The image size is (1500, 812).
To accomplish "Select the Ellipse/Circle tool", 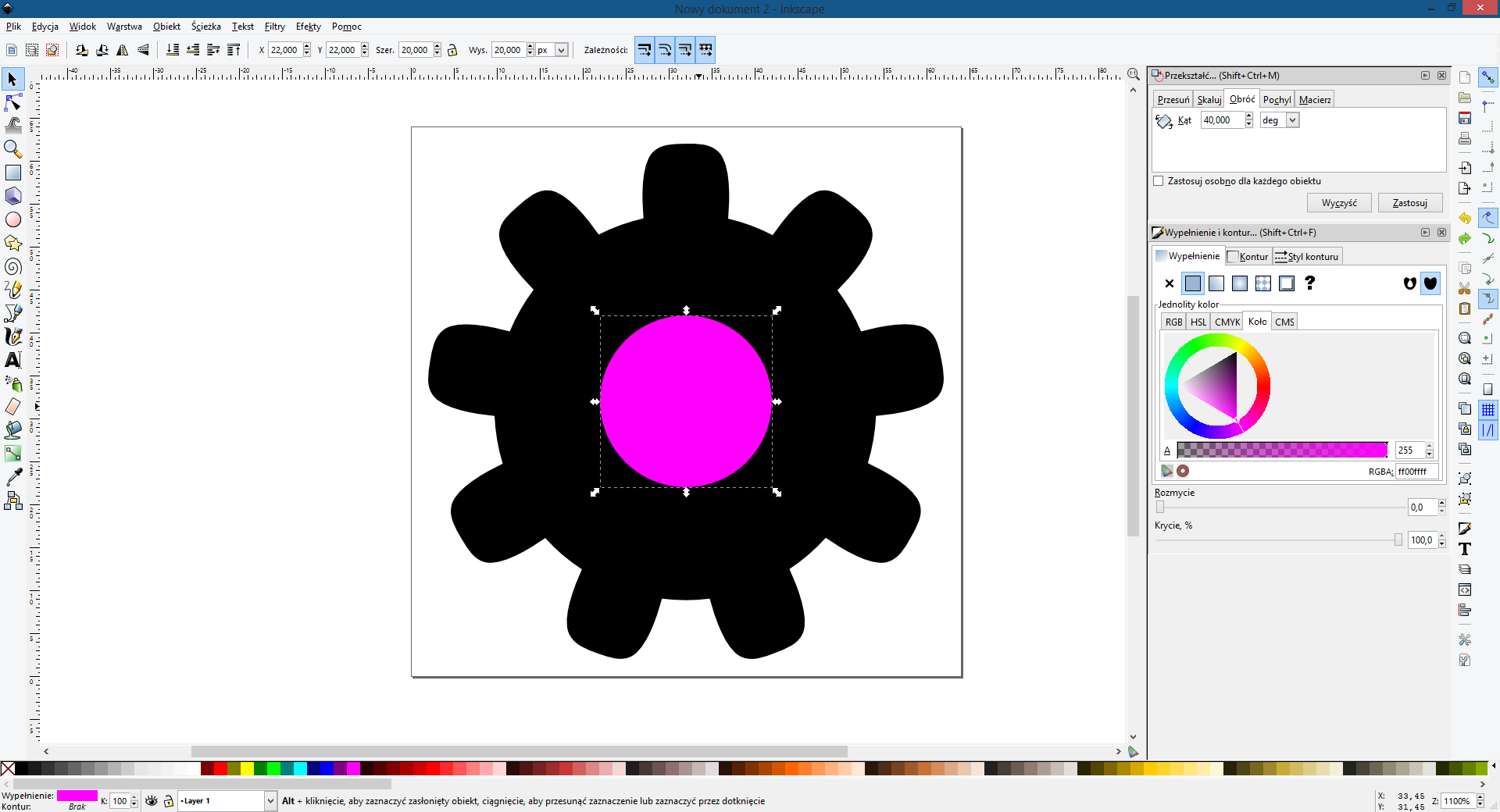I will pyautogui.click(x=13, y=219).
